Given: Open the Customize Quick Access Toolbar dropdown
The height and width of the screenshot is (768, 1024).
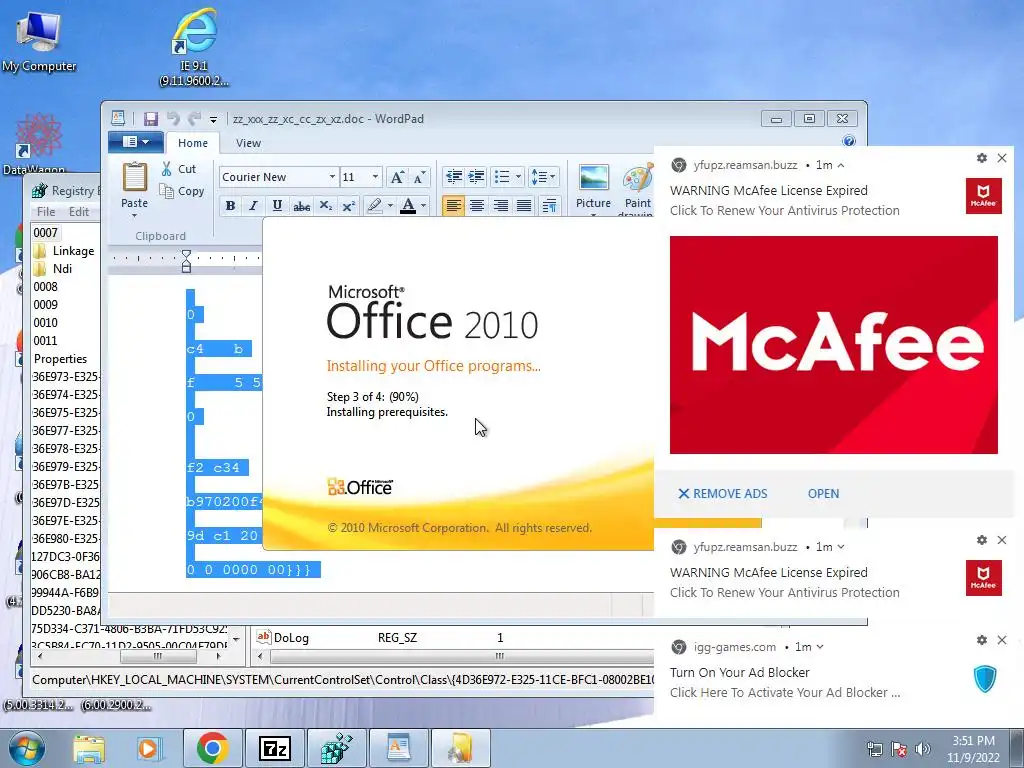Looking at the screenshot, I should tap(213, 120).
